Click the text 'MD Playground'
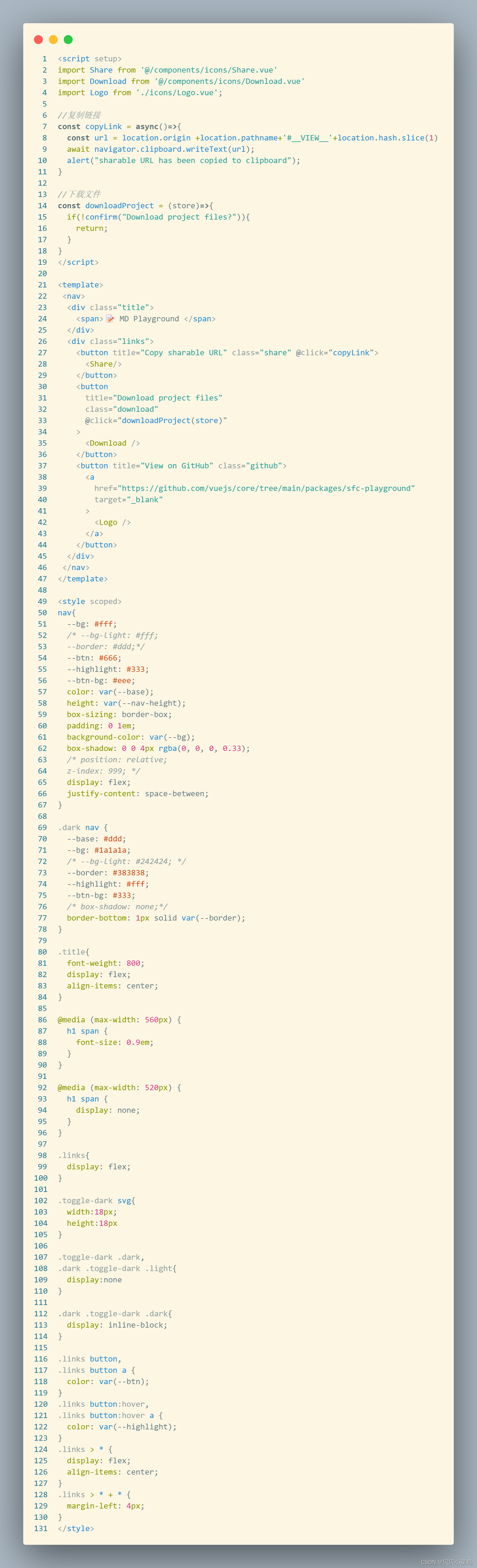Viewport: 477px width, 1568px height. [149, 319]
